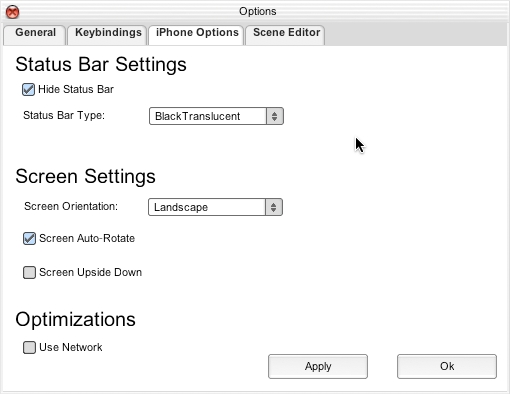Viewport: 510px width, 394px height.
Task: Close the Options dialog with red button
Action: 13,12
